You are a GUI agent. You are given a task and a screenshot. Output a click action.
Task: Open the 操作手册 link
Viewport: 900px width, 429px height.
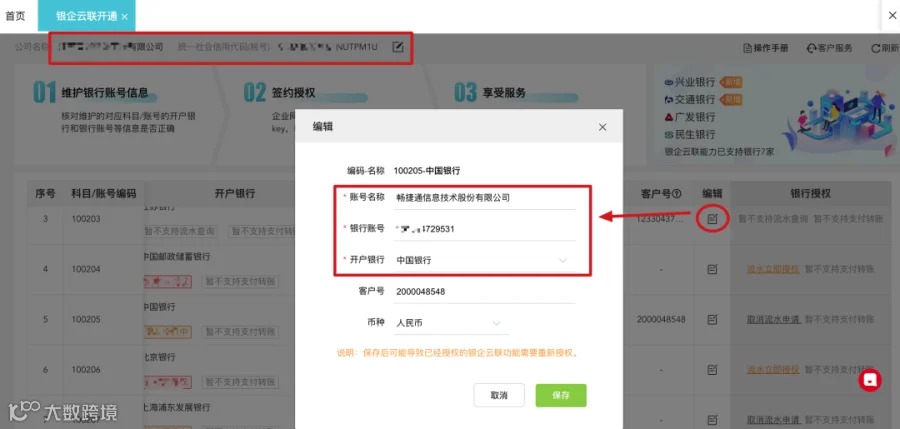point(766,48)
